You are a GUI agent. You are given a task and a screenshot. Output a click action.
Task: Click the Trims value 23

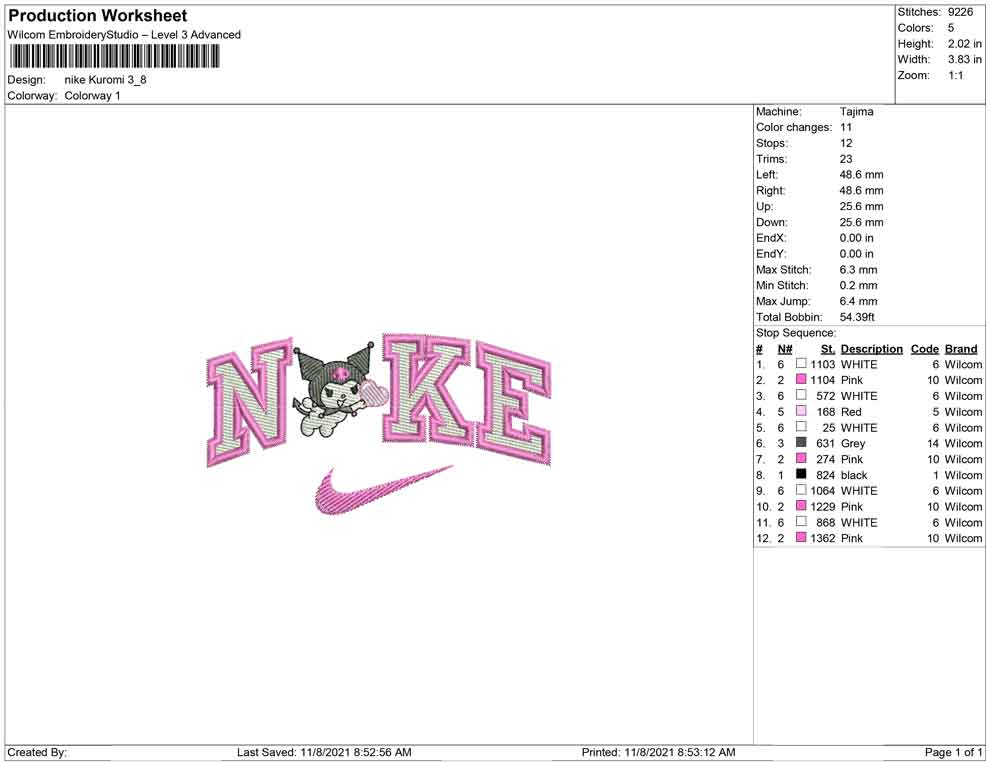tap(846, 158)
